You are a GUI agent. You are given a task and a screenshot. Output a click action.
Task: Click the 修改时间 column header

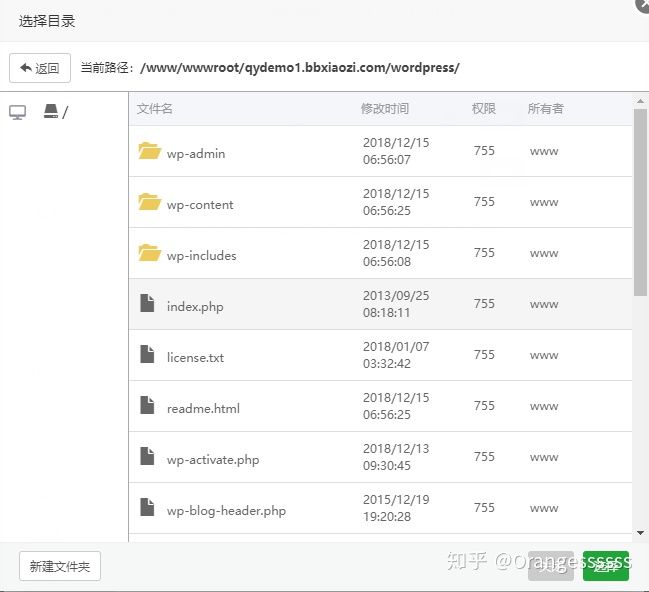(x=385, y=109)
